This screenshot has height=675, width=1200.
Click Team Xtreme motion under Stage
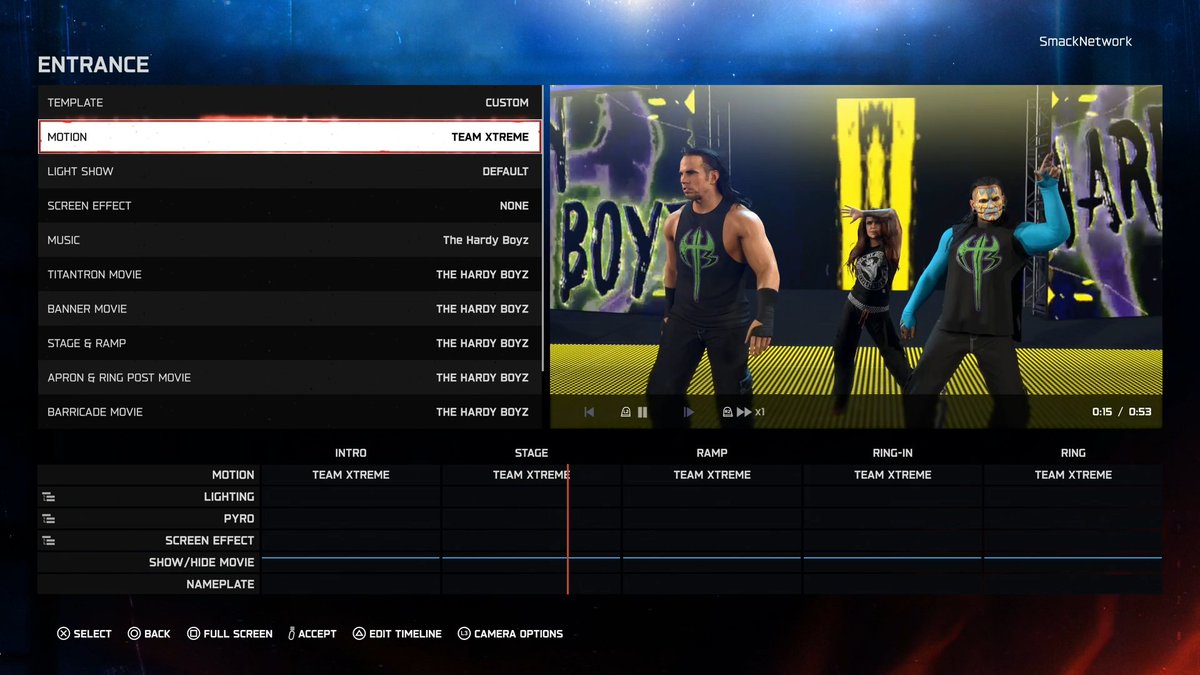(x=531, y=475)
